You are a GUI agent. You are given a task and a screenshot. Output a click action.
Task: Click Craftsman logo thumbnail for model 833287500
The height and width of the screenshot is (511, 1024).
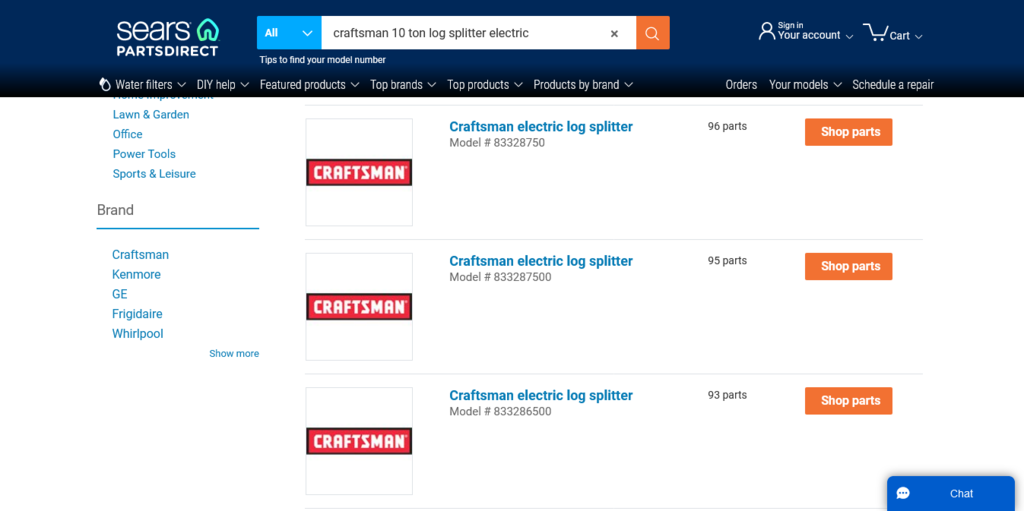click(x=359, y=306)
